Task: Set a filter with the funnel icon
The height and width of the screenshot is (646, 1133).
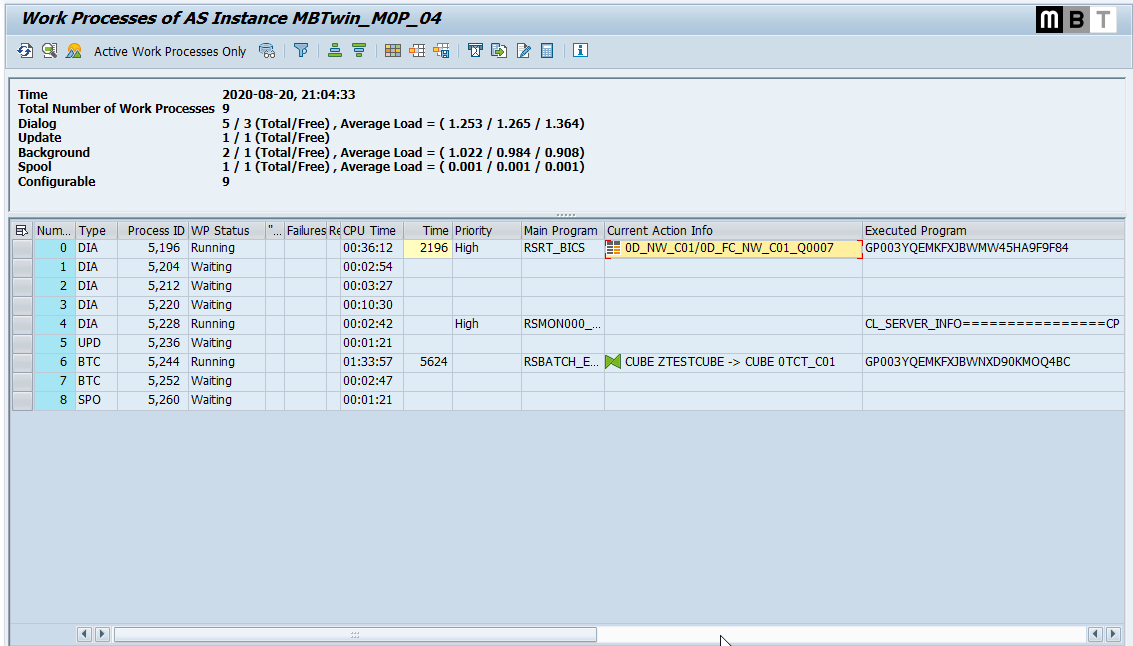Action: pyautogui.click(x=301, y=50)
